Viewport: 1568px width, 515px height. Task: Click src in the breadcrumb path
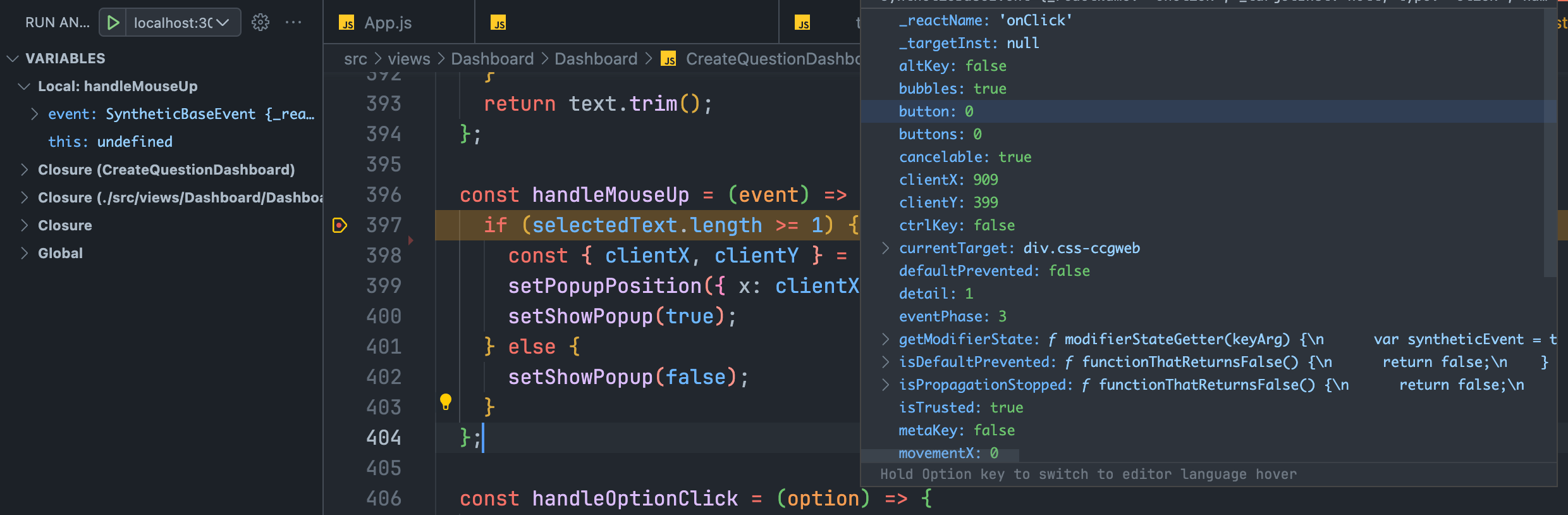[355, 59]
